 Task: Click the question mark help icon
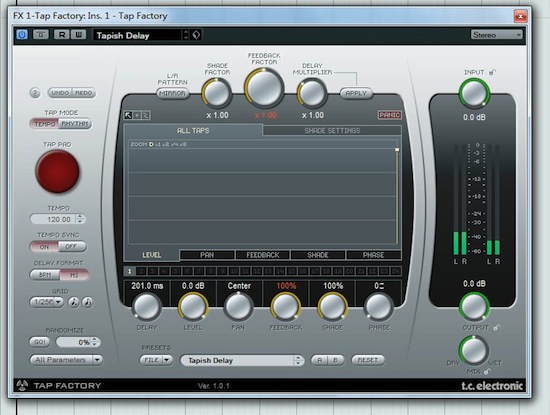point(35,93)
